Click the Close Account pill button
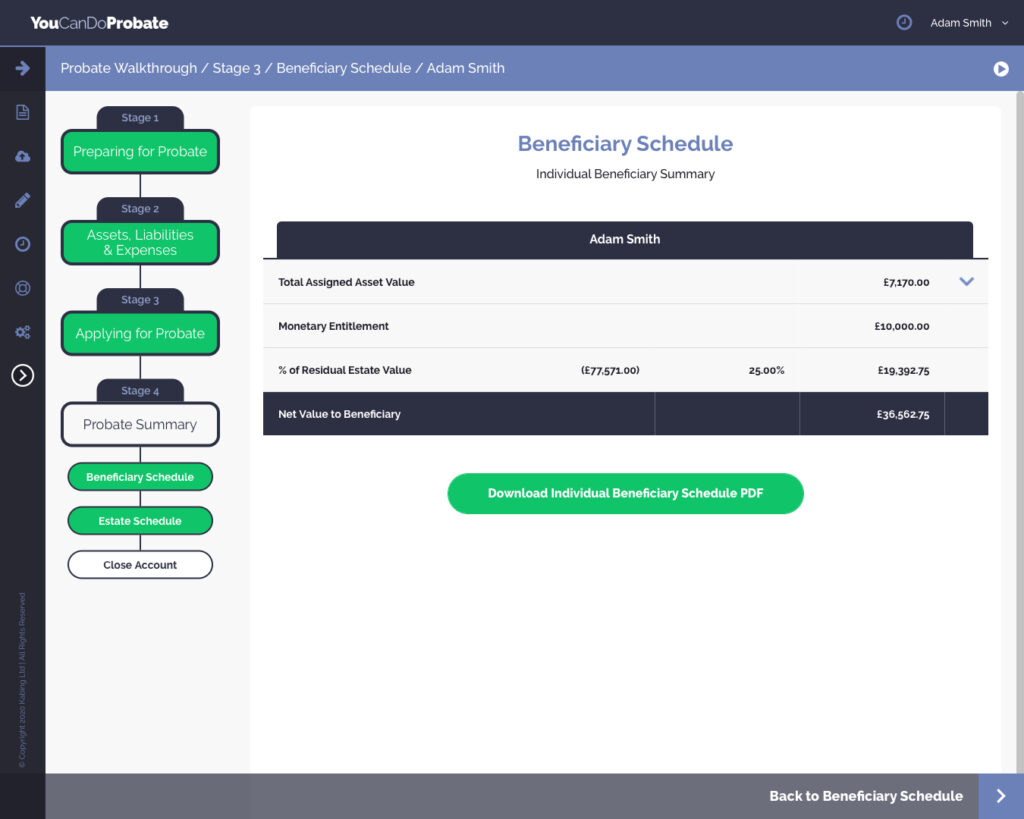The image size is (1024, 819). (x=140, y=565)
